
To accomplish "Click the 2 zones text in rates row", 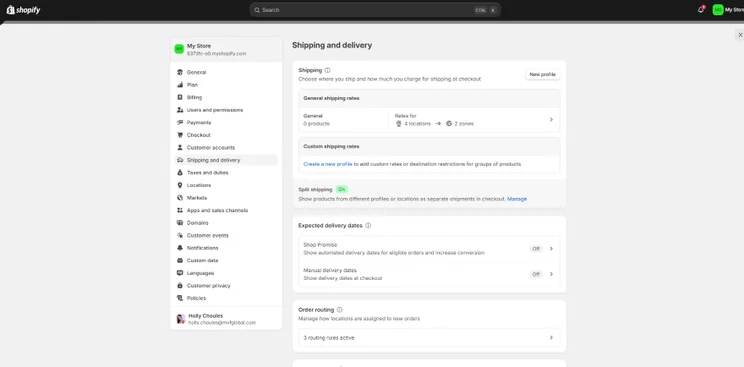I will click(464, 123).
